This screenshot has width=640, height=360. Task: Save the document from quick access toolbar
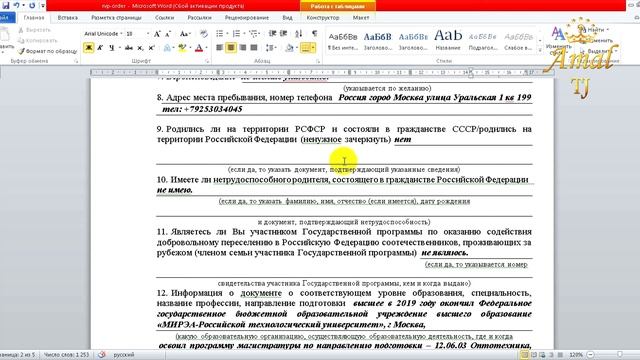(5, 5)
